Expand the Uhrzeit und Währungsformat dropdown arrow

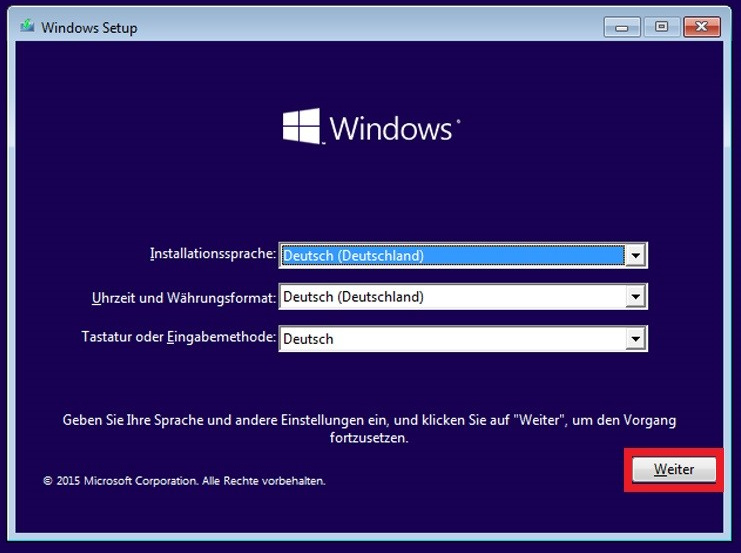636,297
